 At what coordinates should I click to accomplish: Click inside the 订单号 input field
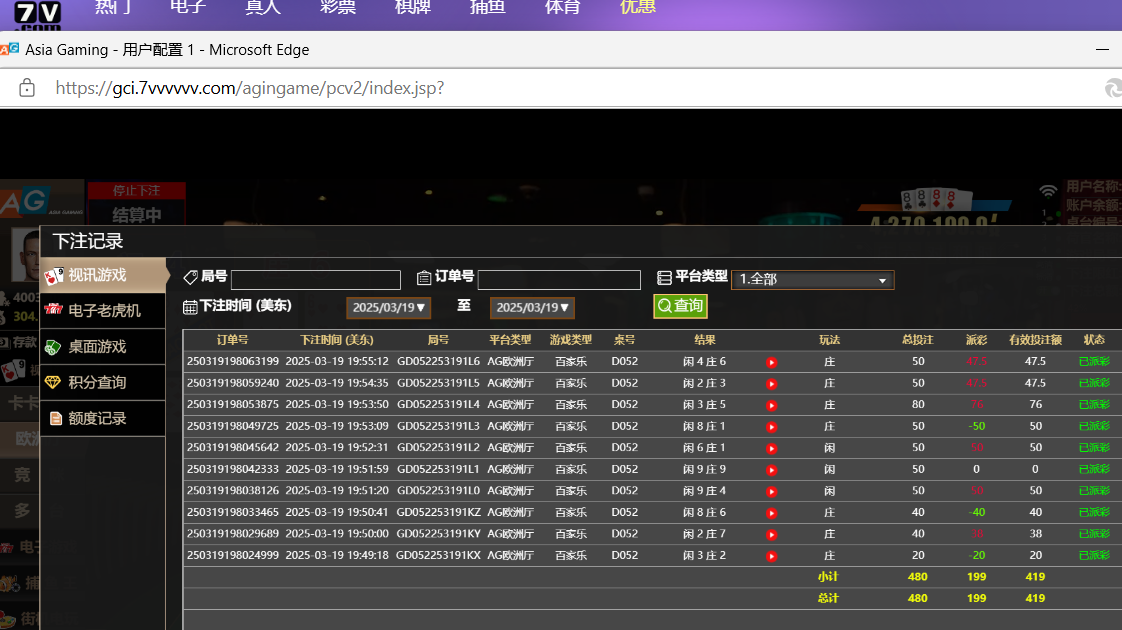[559, 280]
